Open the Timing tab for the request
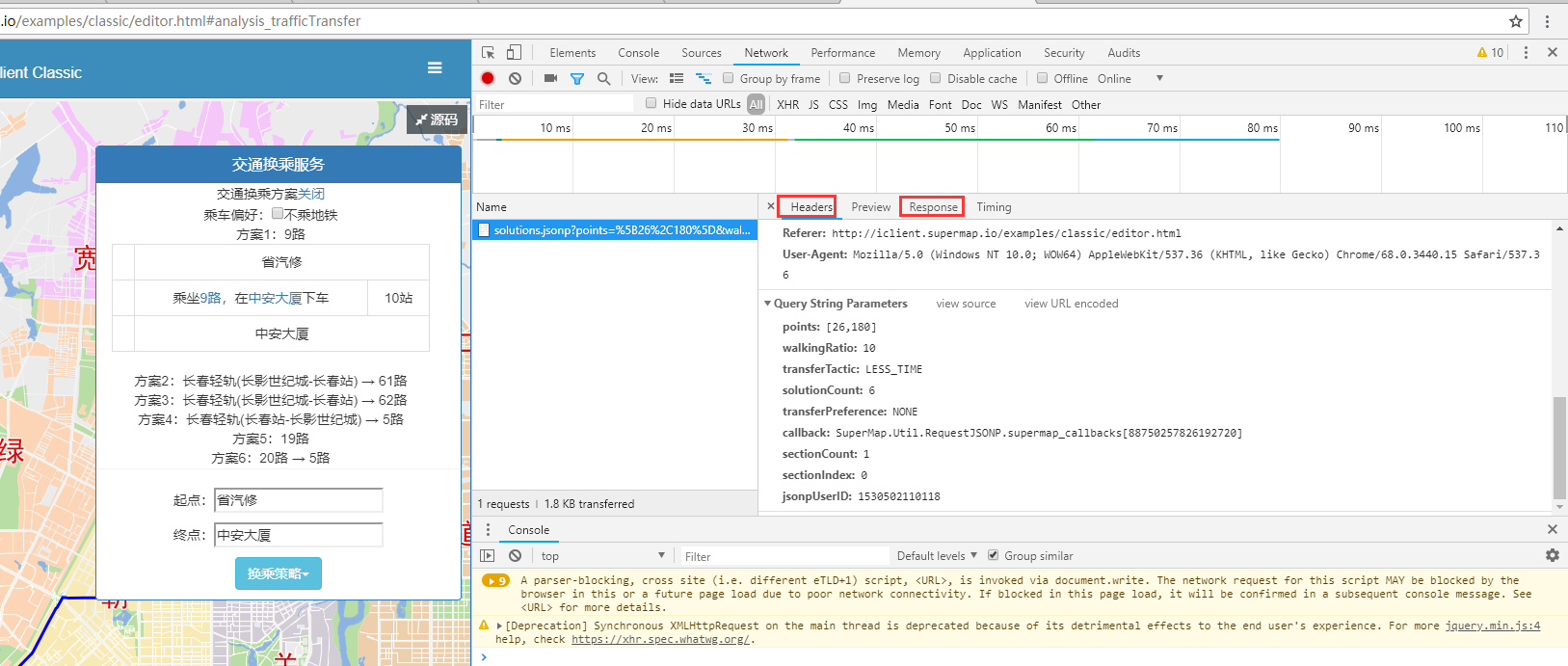Image resolution: width=1568 pixels, height=666 pixels. pos(994,207)
